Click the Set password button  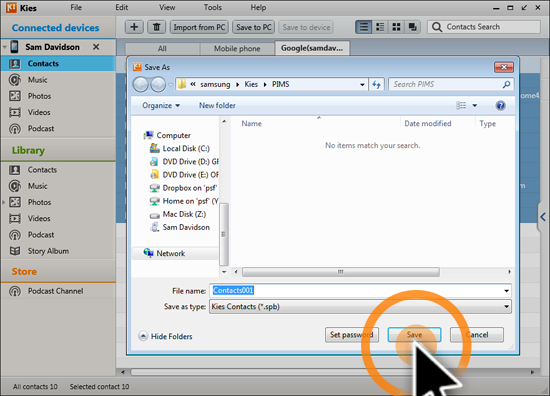click(x=351, y=335)
